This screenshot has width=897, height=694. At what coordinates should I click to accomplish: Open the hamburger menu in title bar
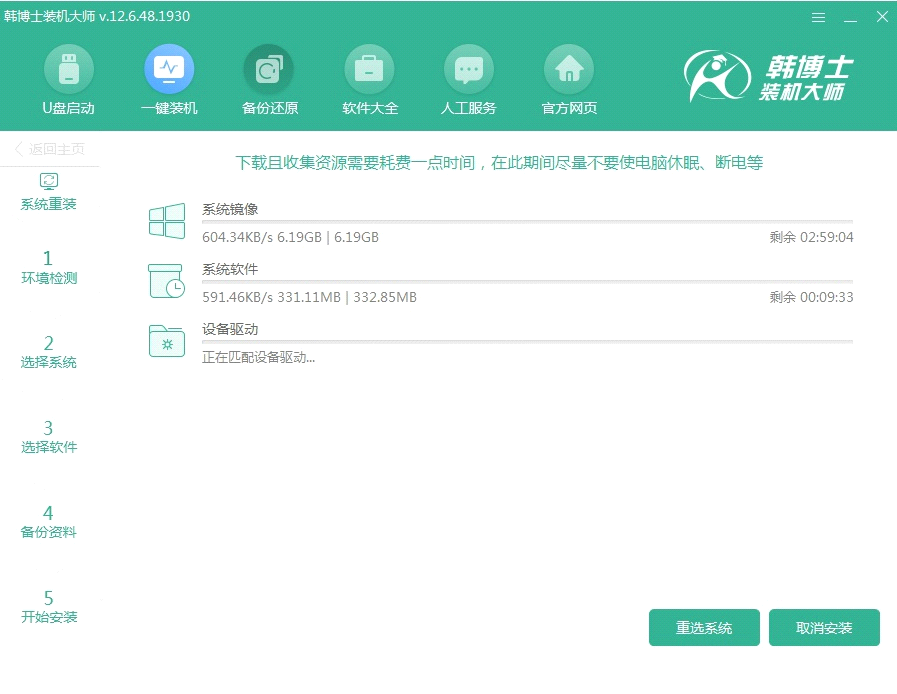click(818, 16)
